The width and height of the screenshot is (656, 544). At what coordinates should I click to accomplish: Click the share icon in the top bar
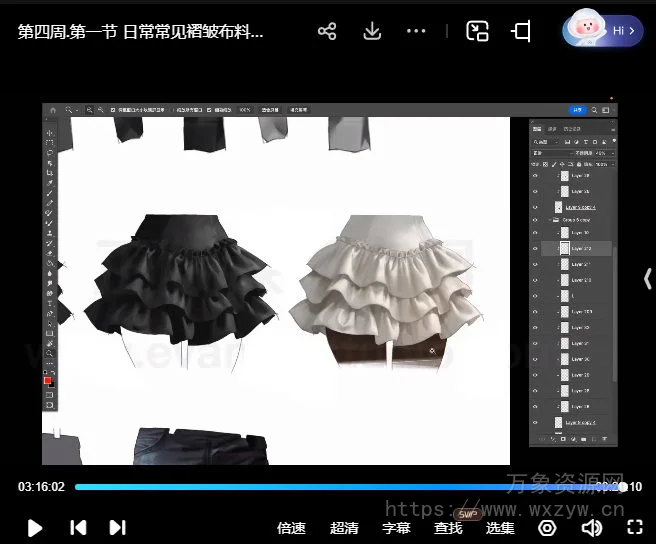327,32
